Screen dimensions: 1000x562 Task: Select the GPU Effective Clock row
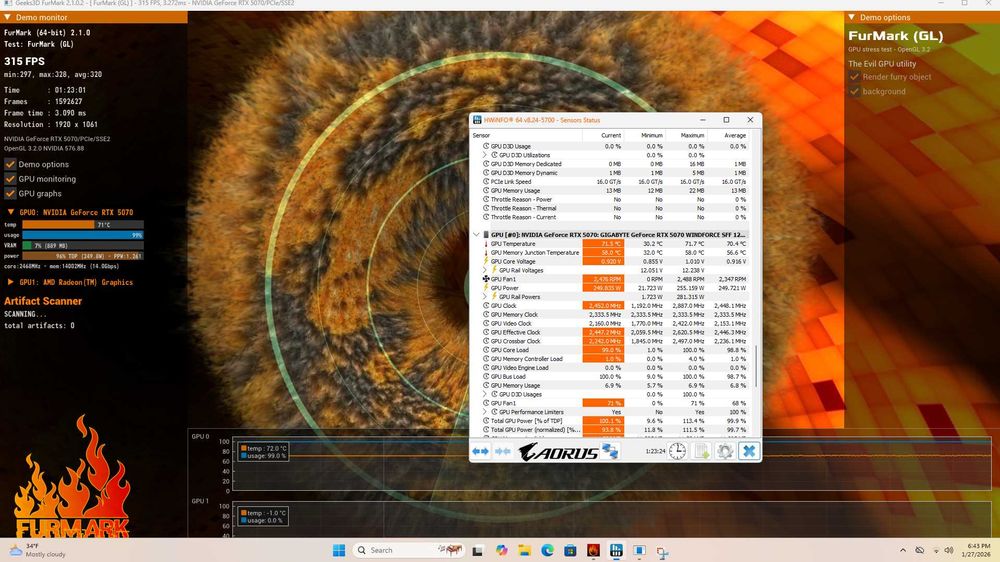point(615,332)
